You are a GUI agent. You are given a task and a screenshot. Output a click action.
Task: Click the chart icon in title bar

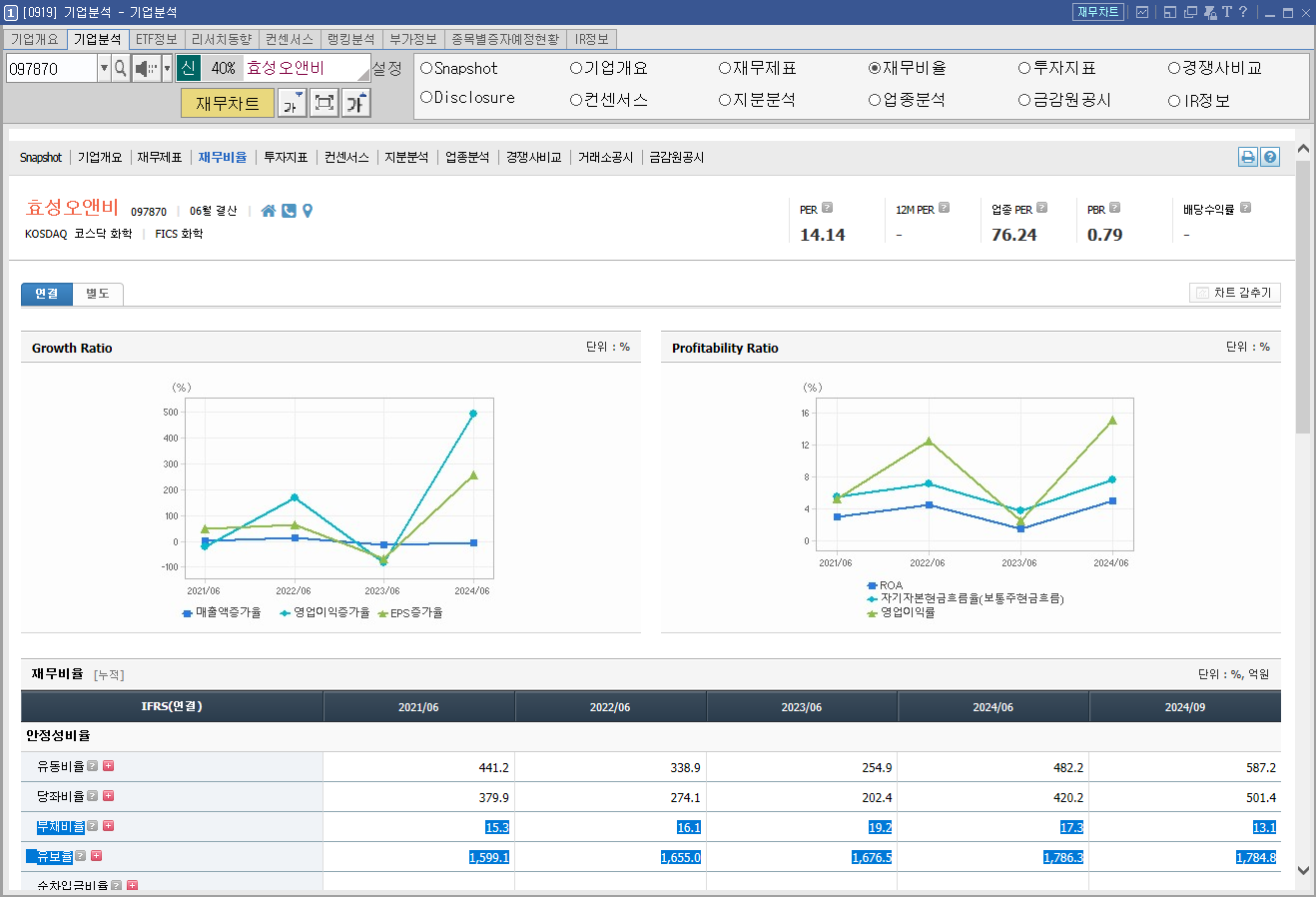coord(1142,12)
